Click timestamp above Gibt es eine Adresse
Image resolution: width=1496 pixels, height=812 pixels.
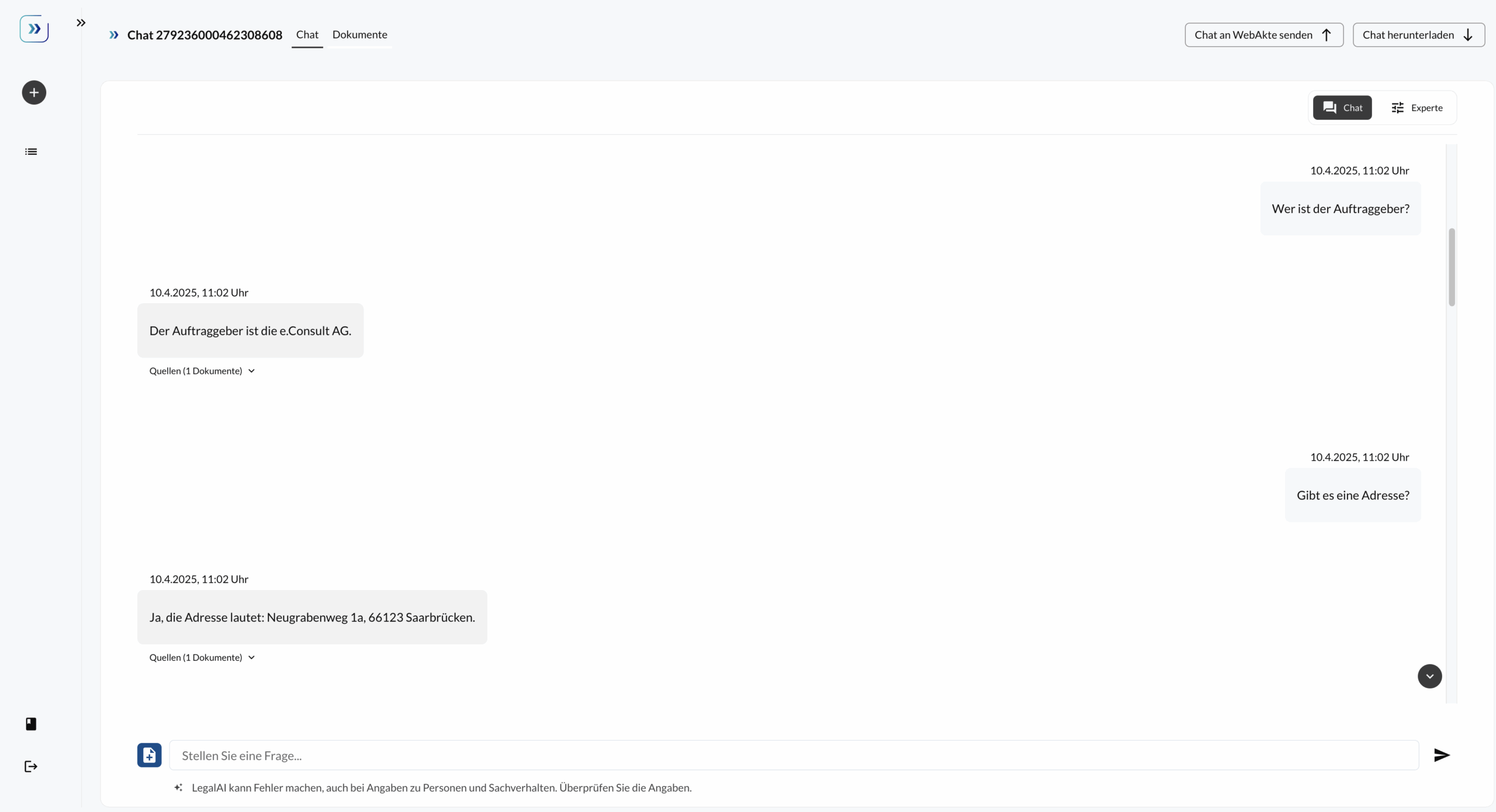pos(1359,457)
